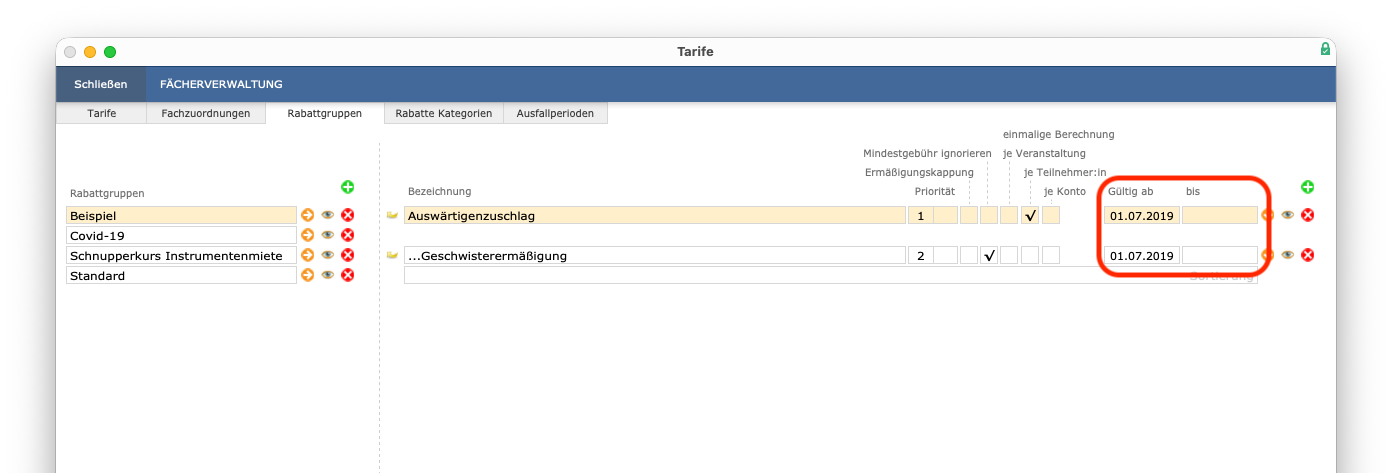The height and width of the screenshot is (473, 1392).
Task: Toggle eye icon for Auswärtigenzuschlag row
Action: click(1288, 215)
